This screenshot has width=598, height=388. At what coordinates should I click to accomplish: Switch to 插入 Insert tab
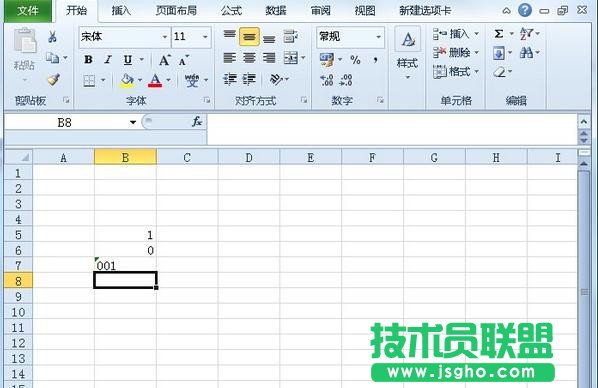121,11
